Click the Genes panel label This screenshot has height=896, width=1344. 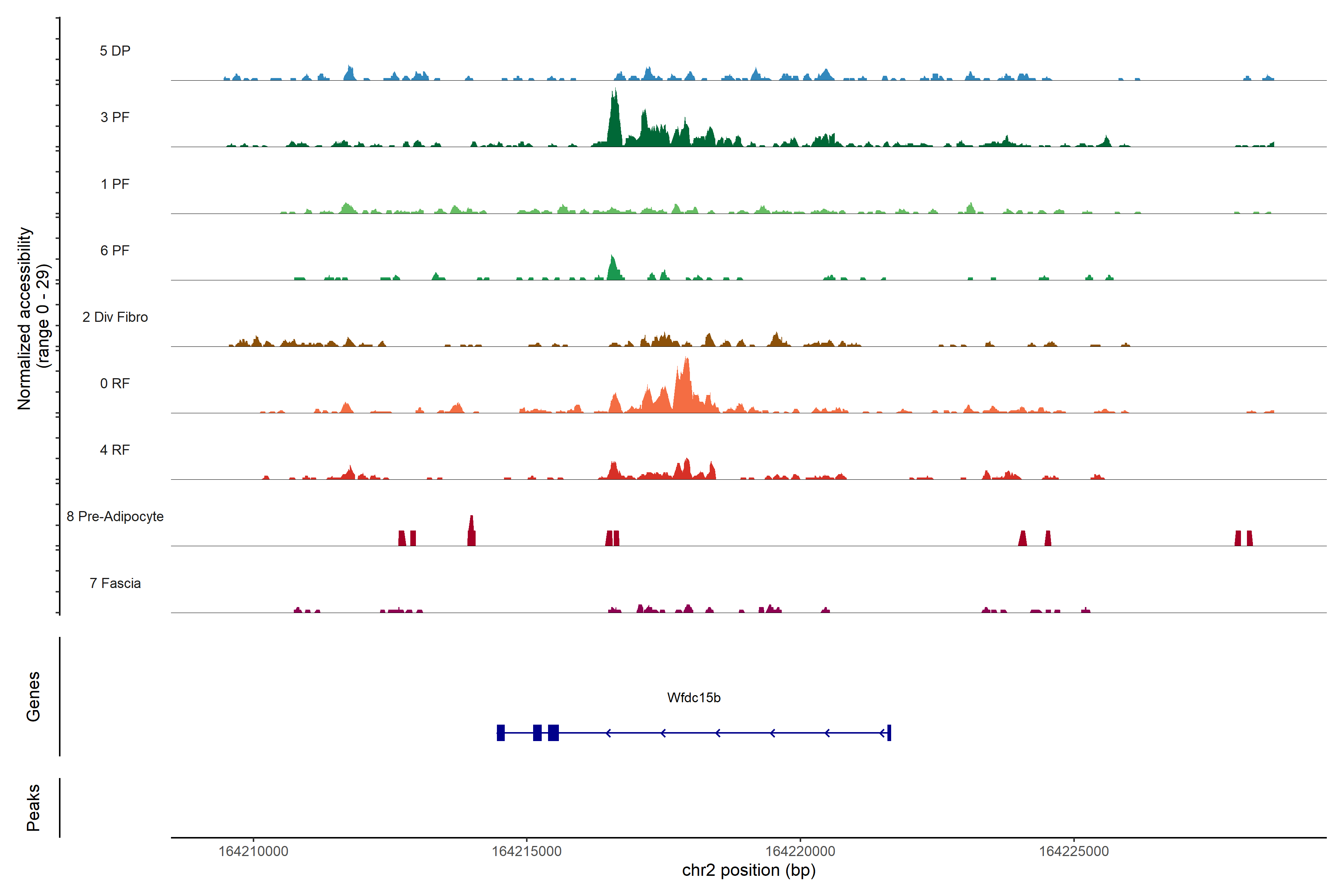click(x=33, y=696)
